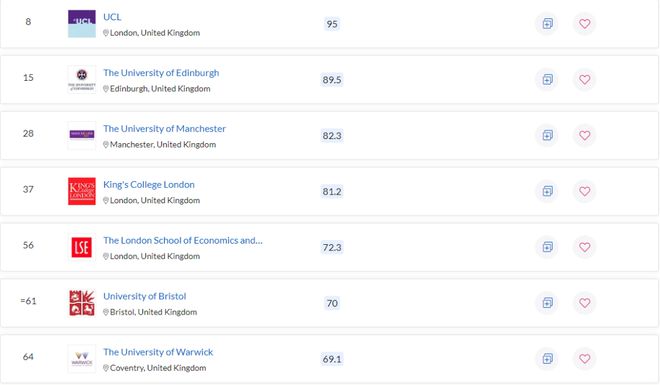Click the LSE logo thumbnail

[x=82, y=247]
